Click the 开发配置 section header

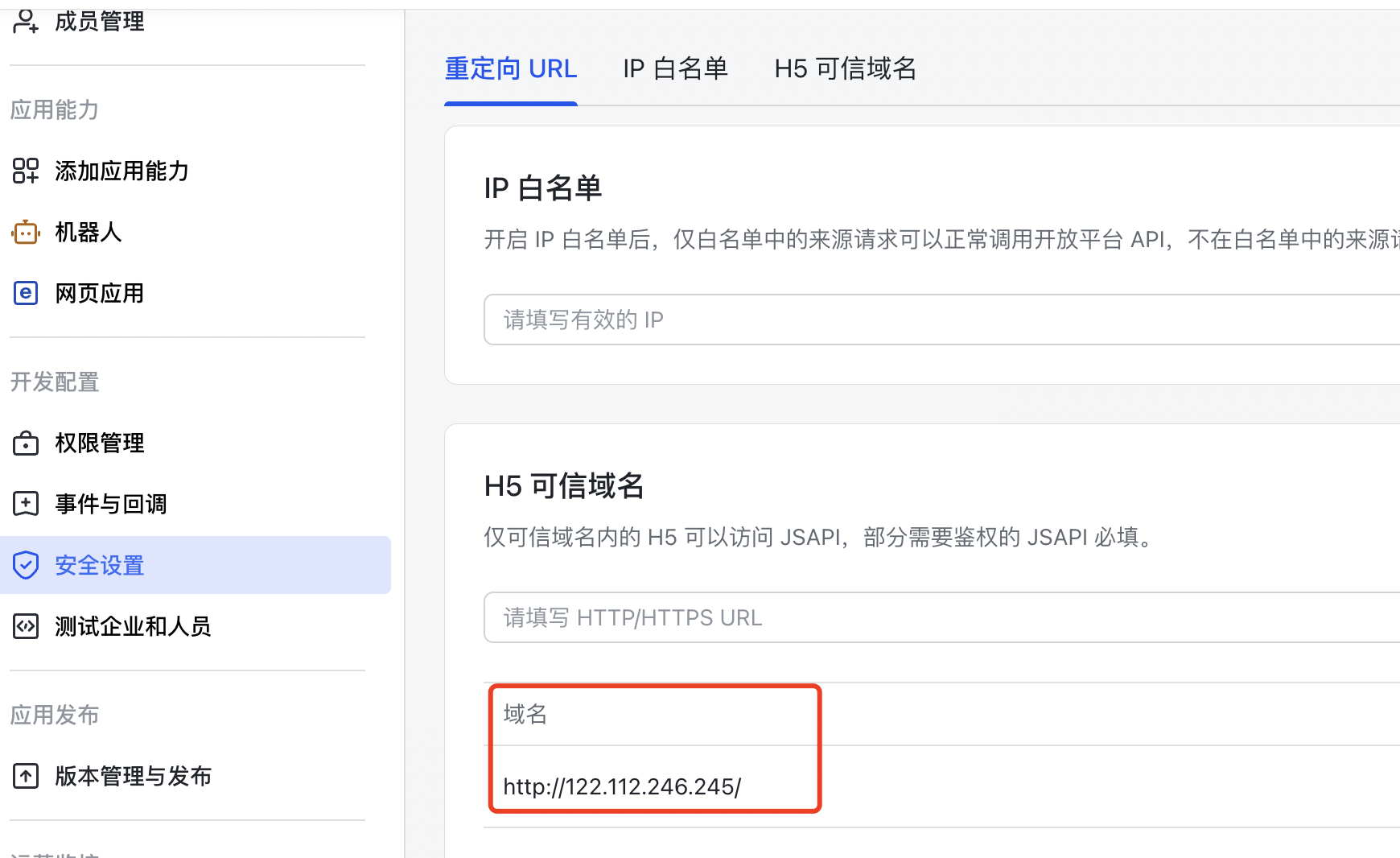pyautogui.click(x=54, y=382)
